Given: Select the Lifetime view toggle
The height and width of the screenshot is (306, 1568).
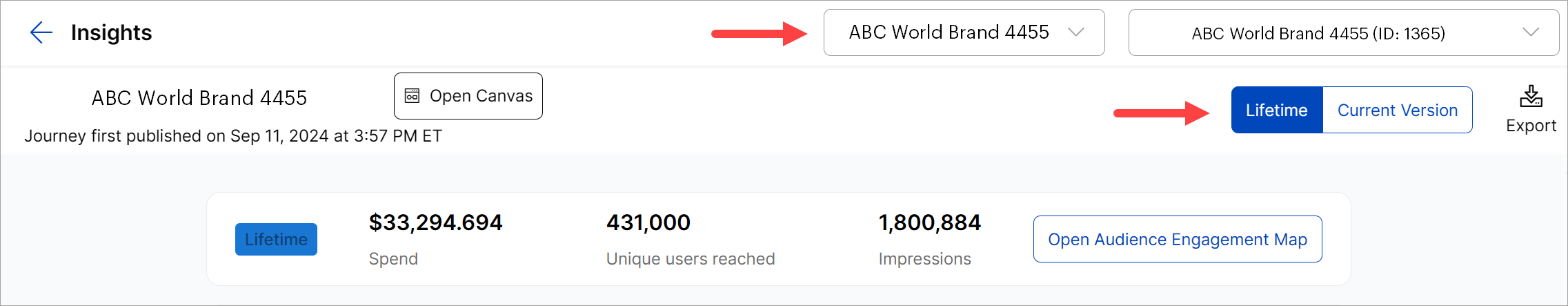Looking at the screenshot, I should (1276, 111).
